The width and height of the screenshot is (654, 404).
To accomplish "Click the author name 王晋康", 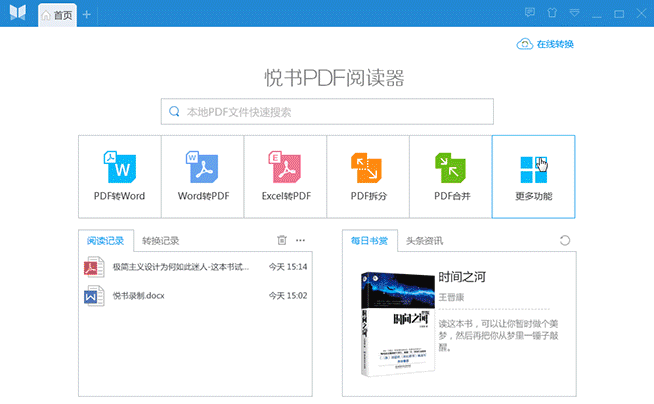I will point(451,297).
